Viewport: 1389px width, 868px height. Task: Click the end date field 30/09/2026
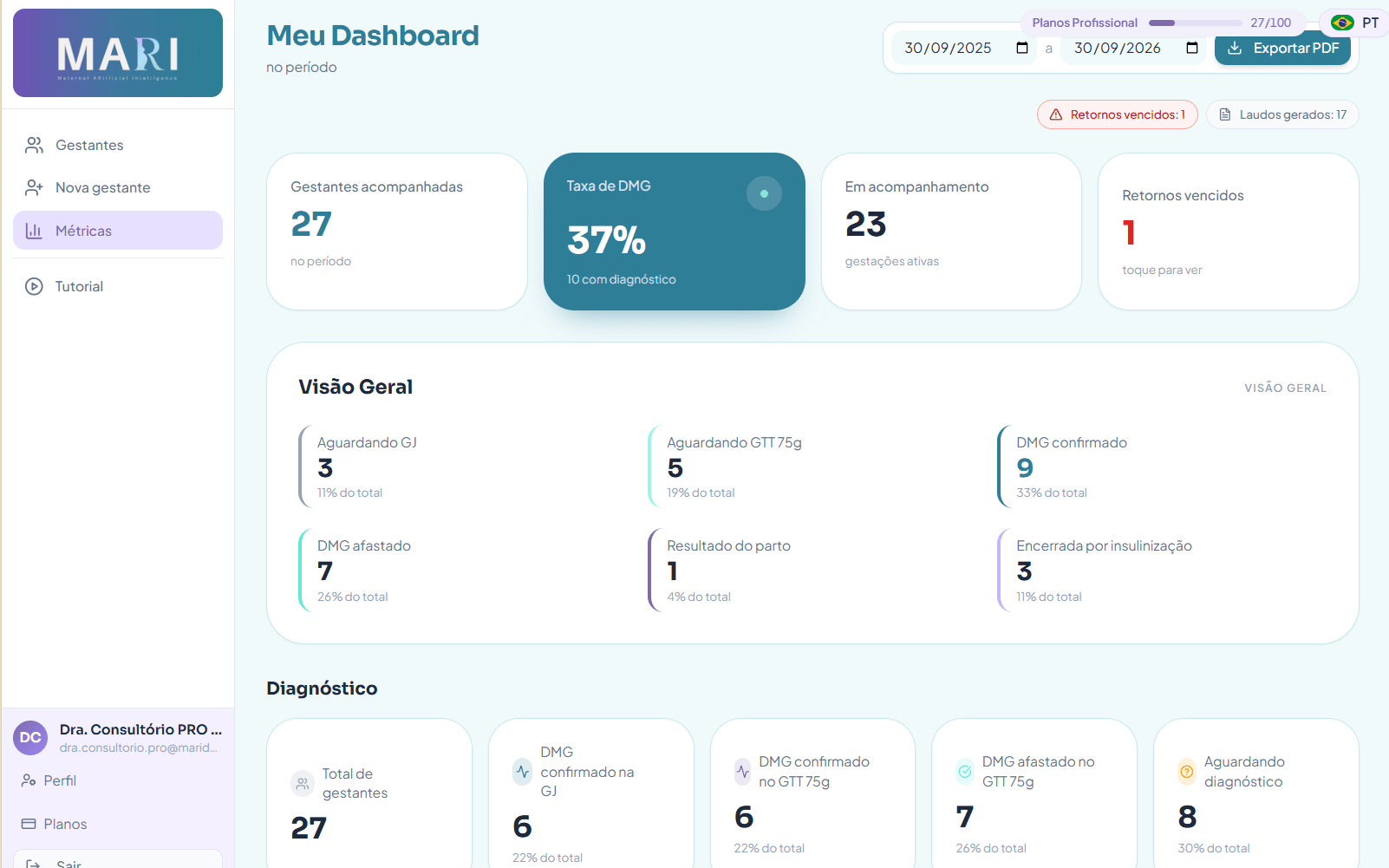(1133, 48)
